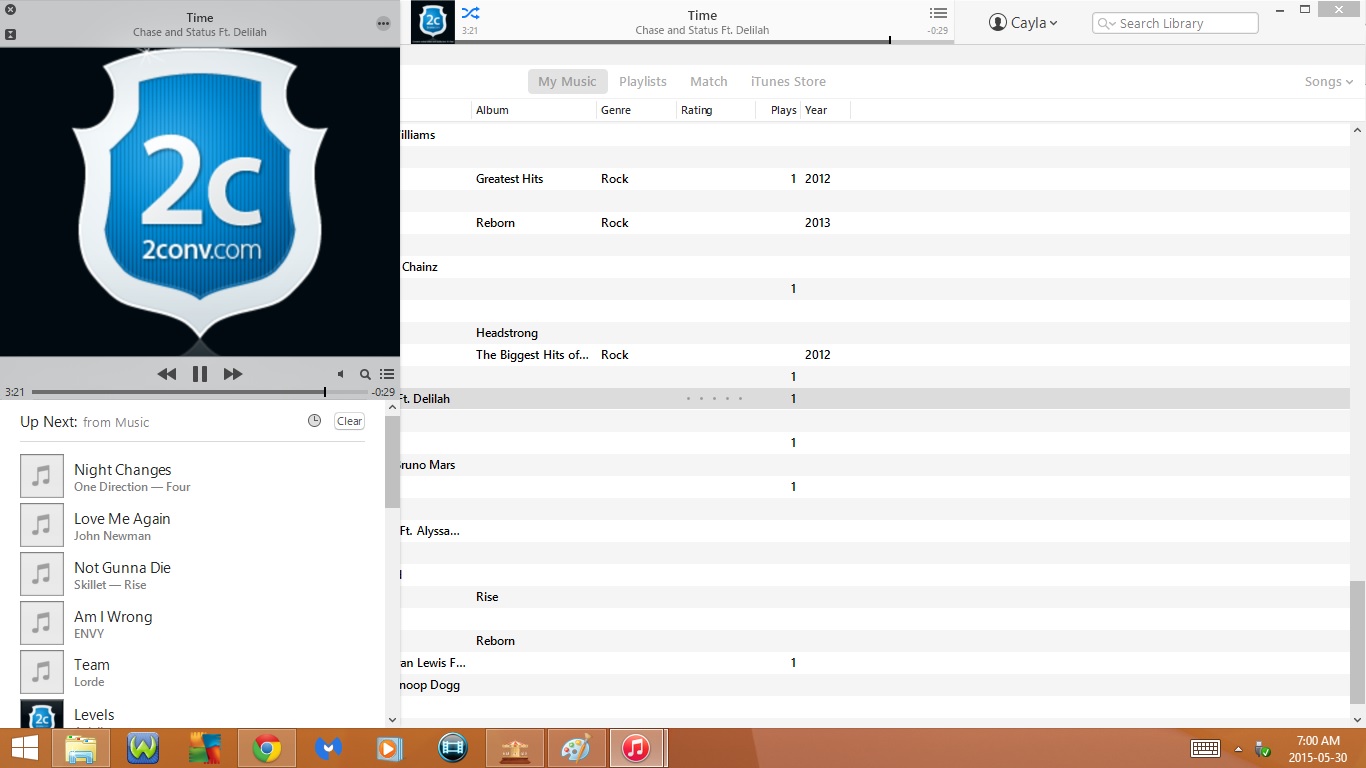1366x768 pixels.
Task: Open the Songs view dropdown
Action: coord(1328,82)
